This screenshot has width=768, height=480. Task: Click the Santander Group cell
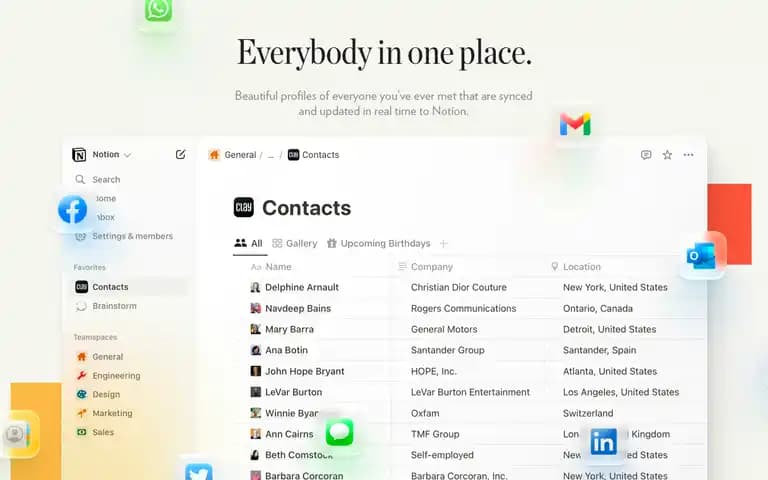coord(448,350)
